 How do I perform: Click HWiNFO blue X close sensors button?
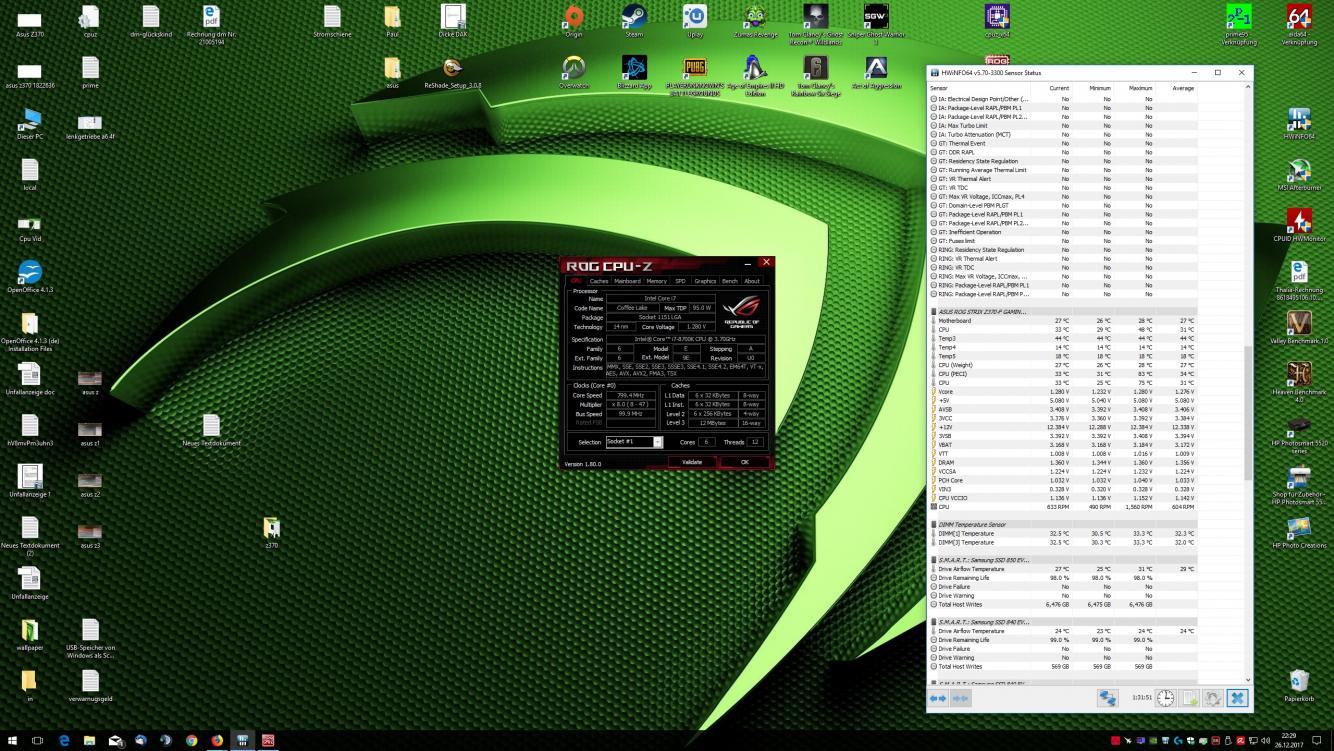pyautogui.click(x=1237, y=698)
